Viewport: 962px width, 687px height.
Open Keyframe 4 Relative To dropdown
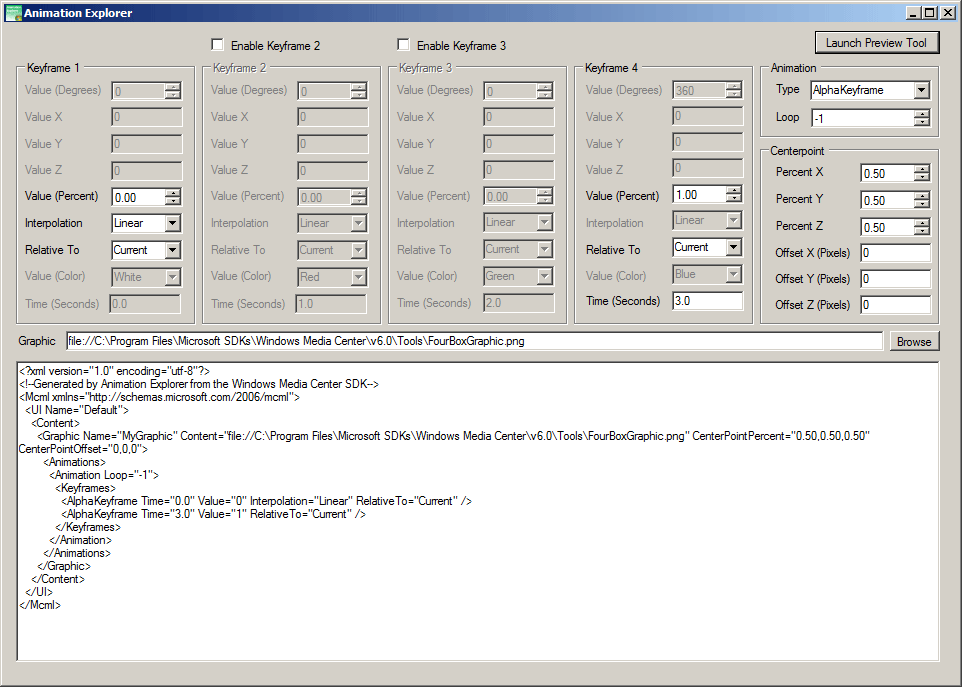733,247
